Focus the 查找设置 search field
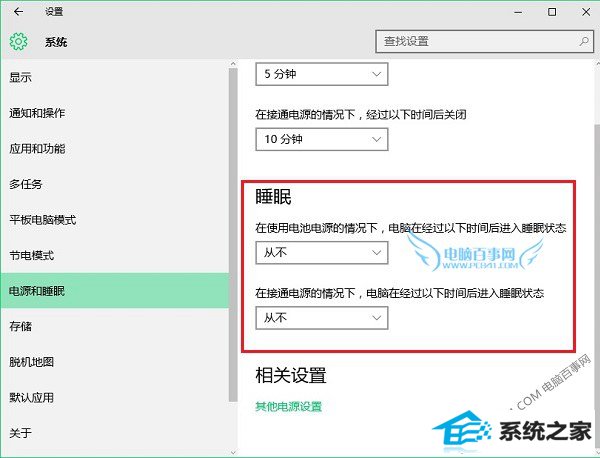The height and width of the screenshot is (458, 600). tap(470, 41)
